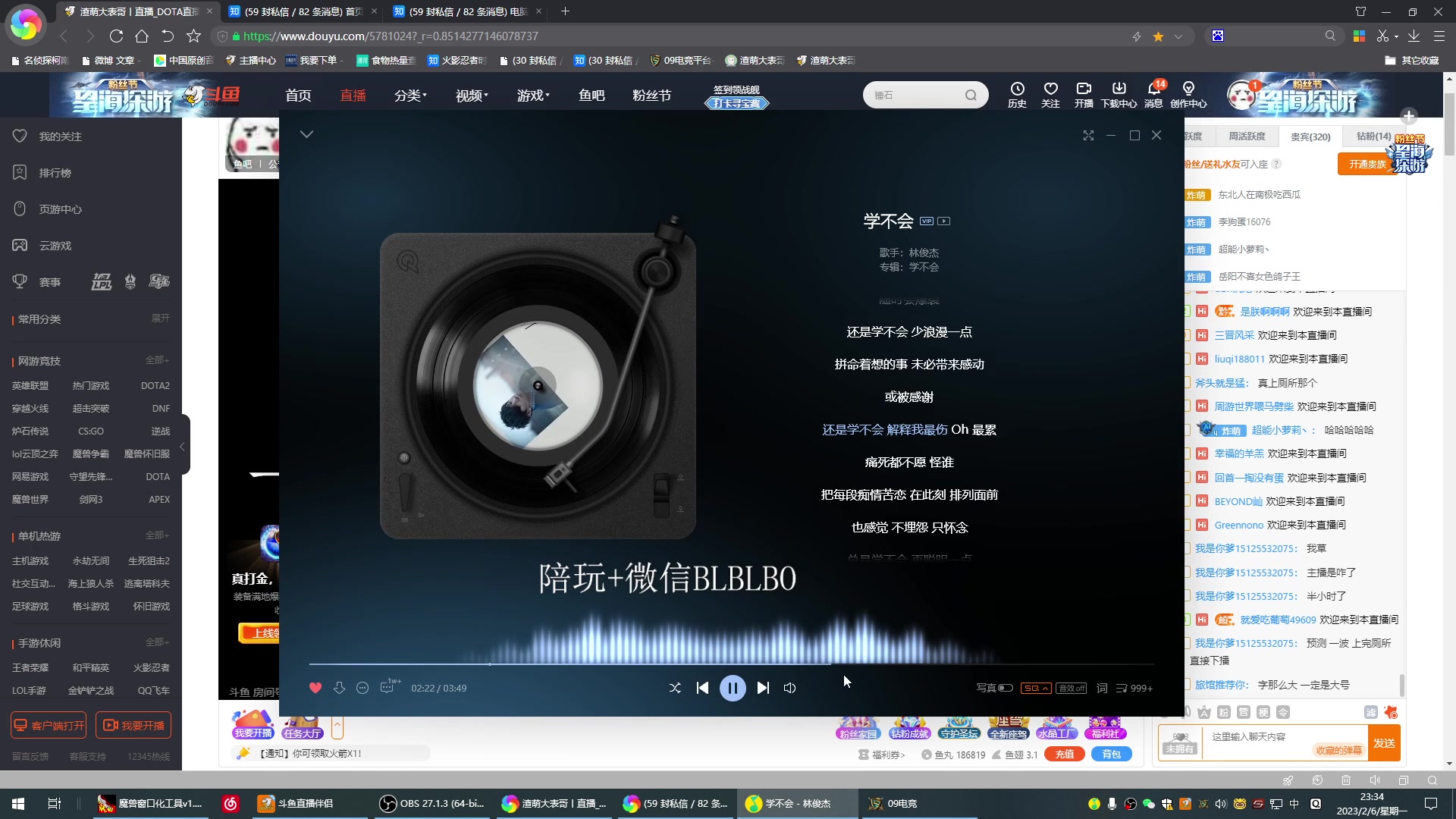The image size is (1456, 819).
Task: Select DOTA2 category in sidebar
Action: [155, 386]
